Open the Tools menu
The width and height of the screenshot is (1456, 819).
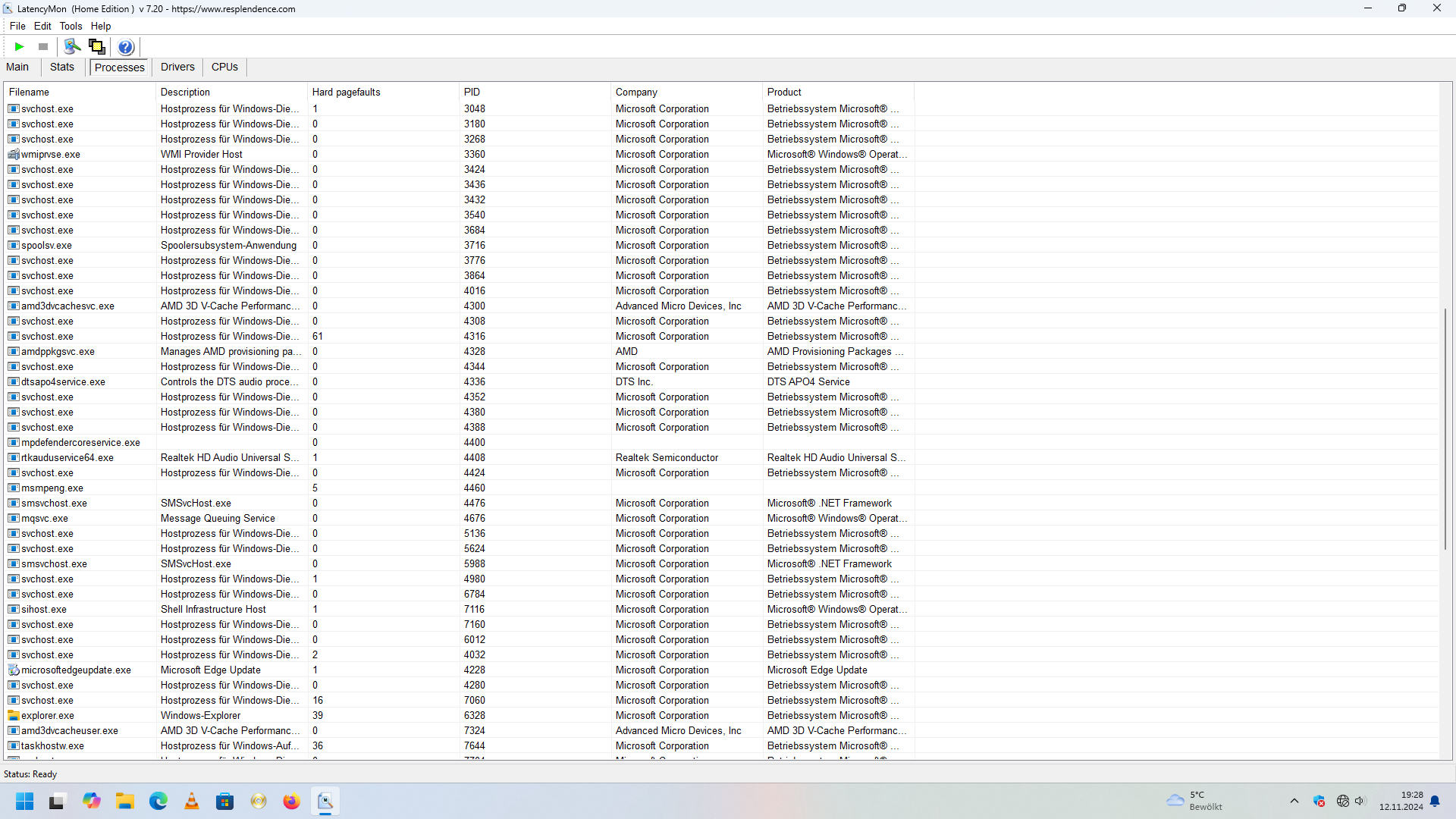[x=71, y=26]
